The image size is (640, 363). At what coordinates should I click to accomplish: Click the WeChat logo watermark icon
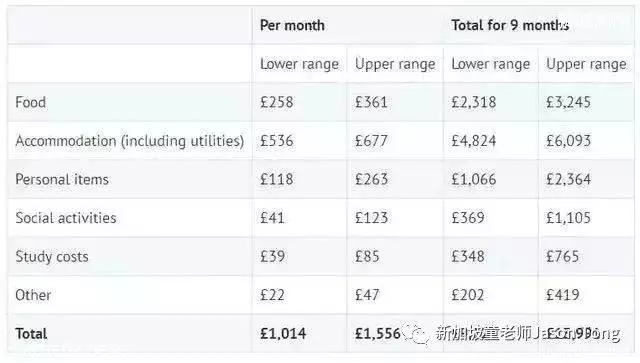click(x=416, y=334)
